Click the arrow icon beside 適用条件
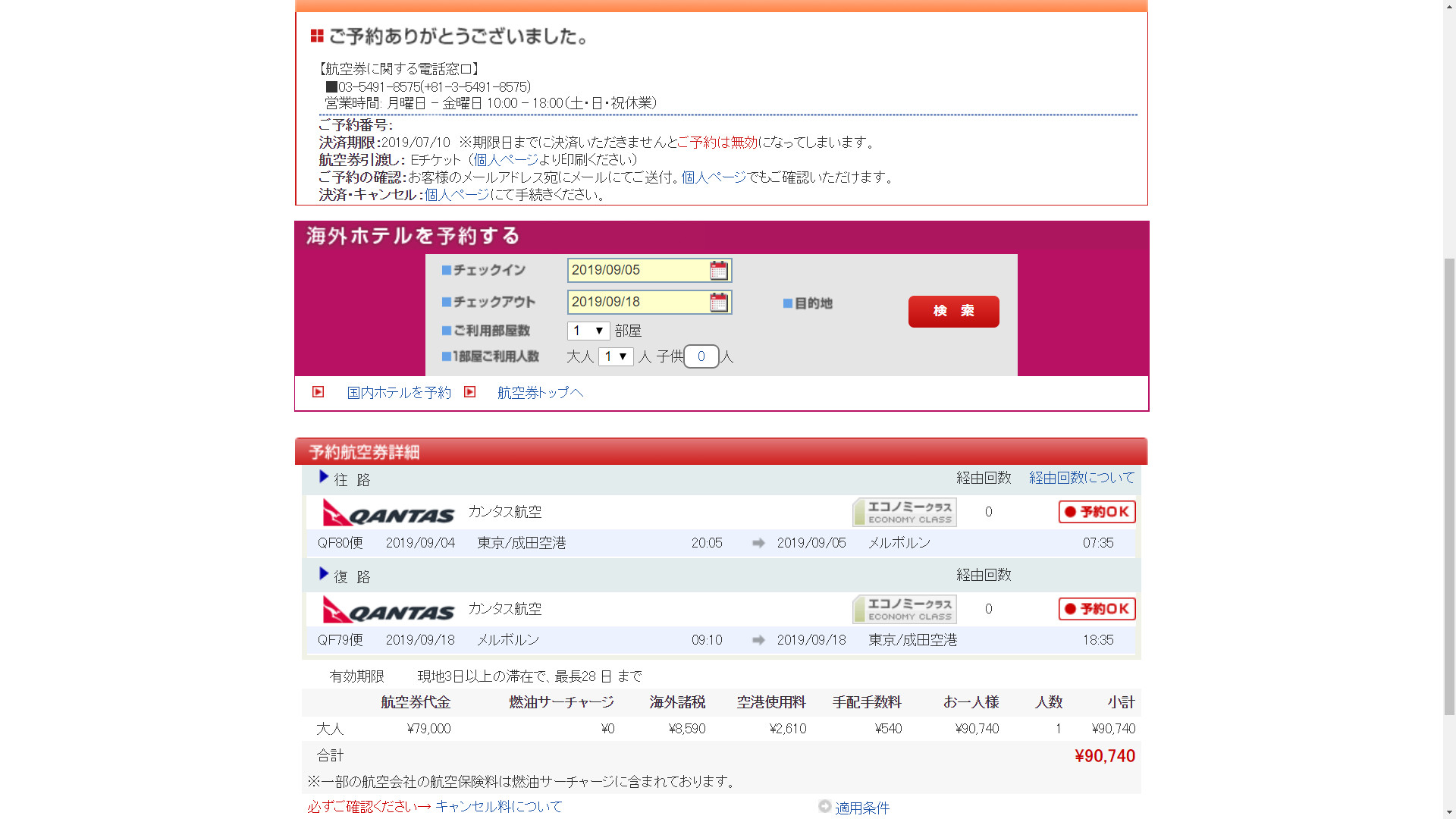This screenshot has width=1456, height=819. (x=825, y=806)
